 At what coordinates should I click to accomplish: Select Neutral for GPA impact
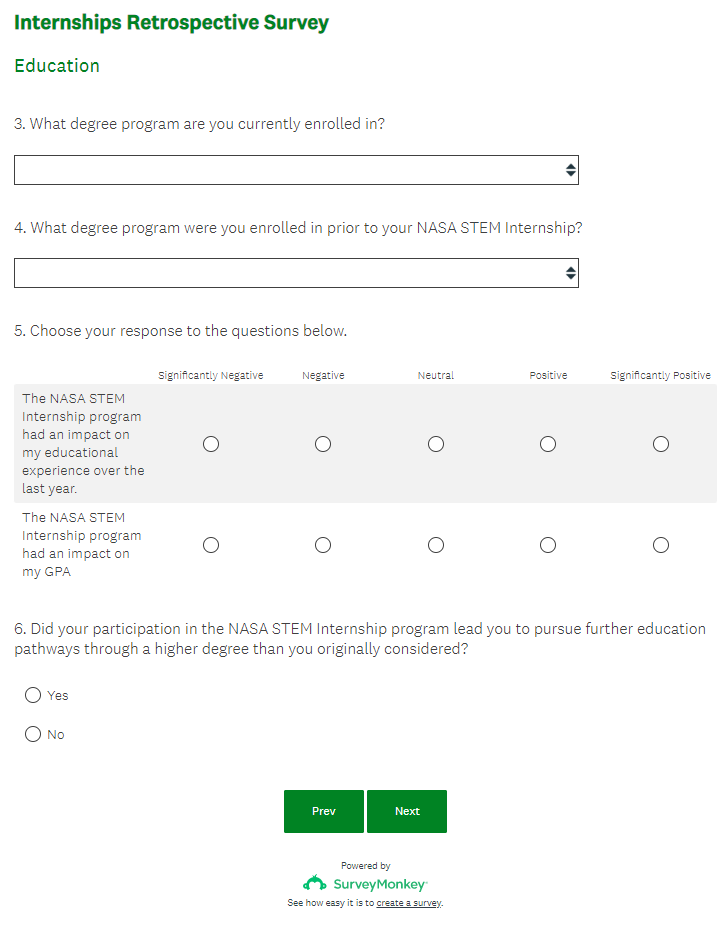coord(436,545)
